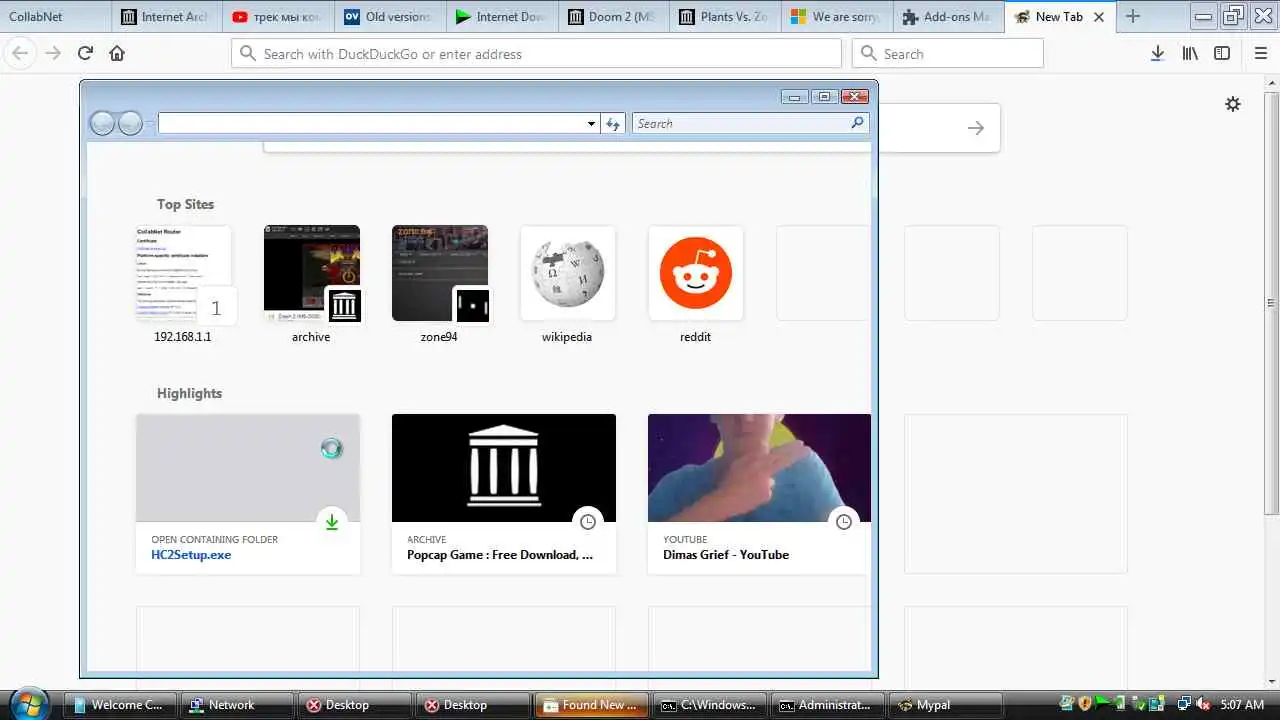The height and width of the screenshot is (720, 1280).
Task: Go forward using inner window forward button
Action: tap(131, 123)
